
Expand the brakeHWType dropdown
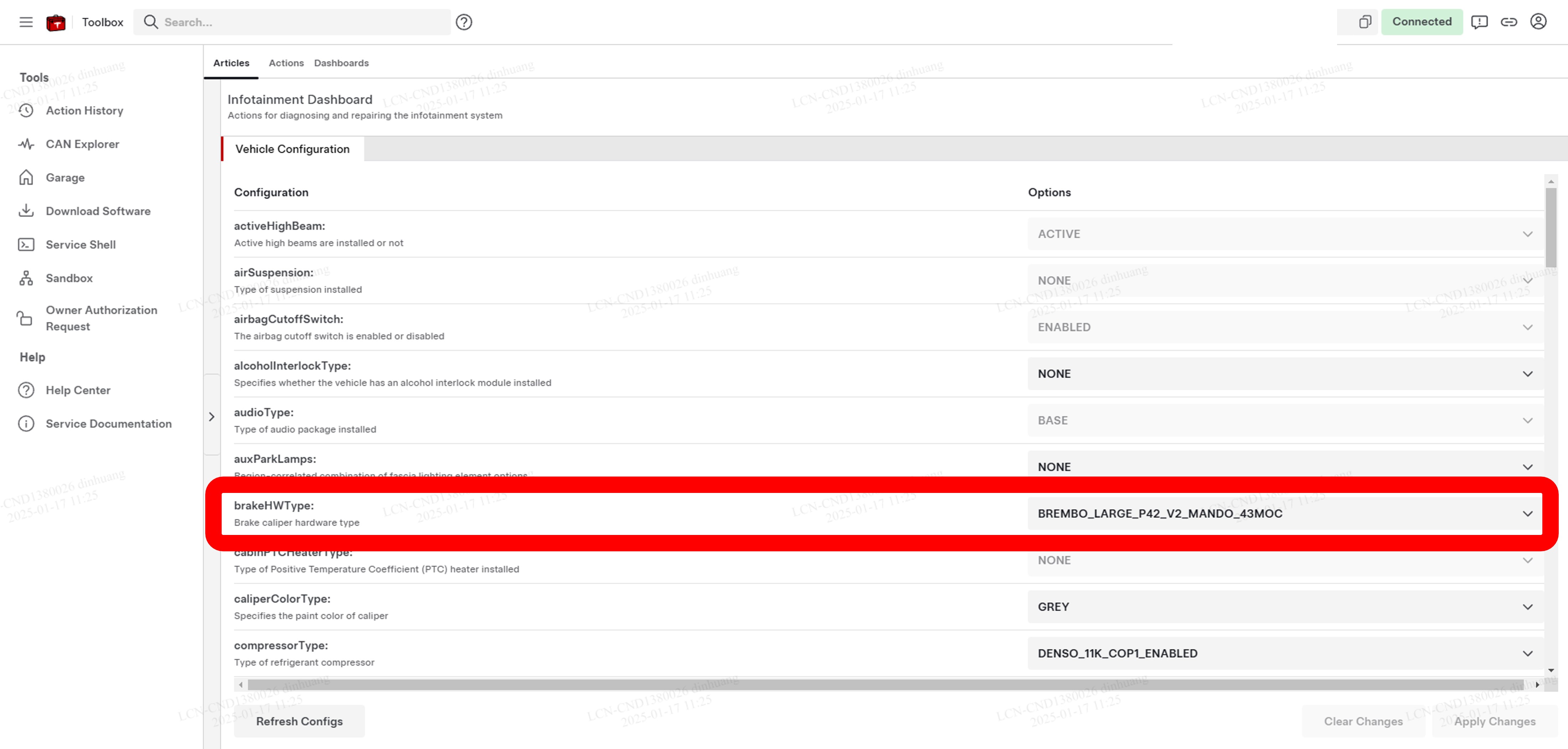1284,514
